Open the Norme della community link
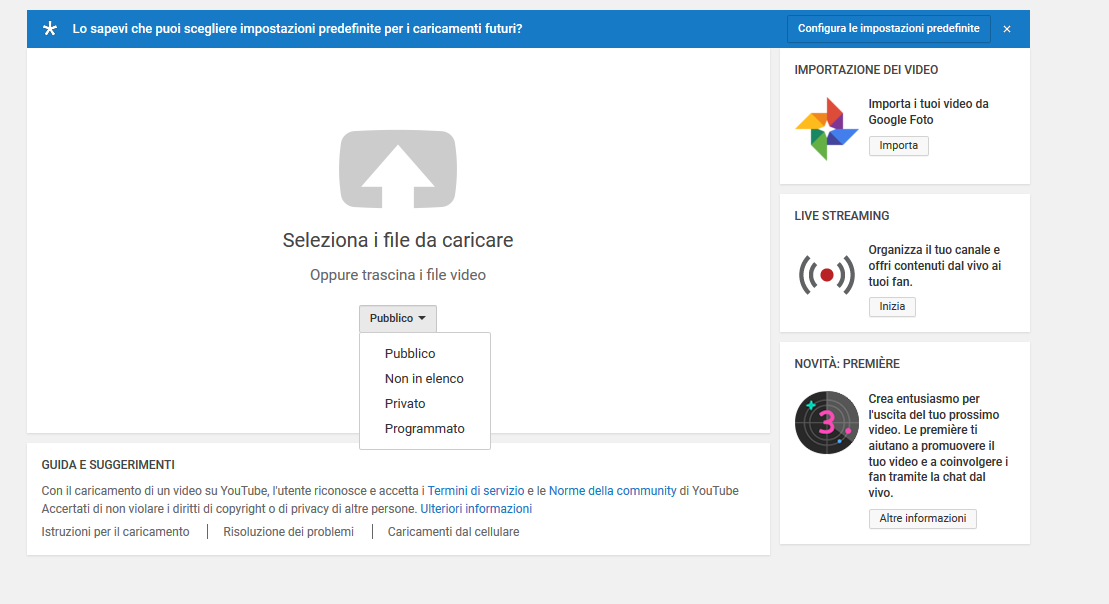Viewport: 1109px width, 604px height. [x=612, y=491]
